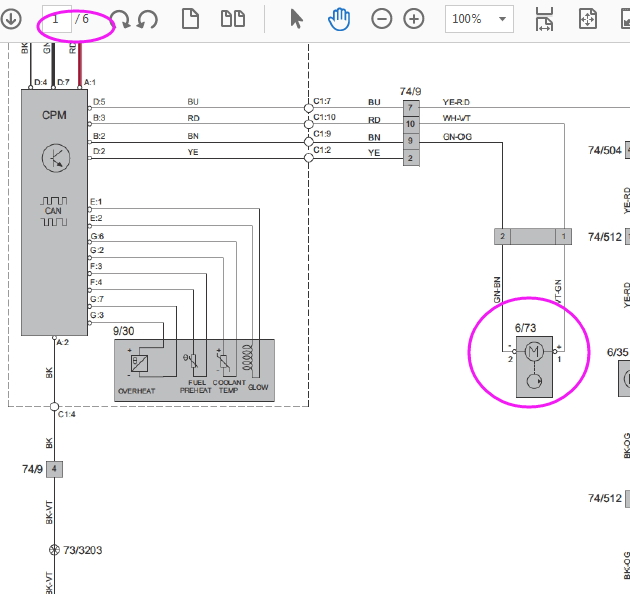Viewport: 630px width, 594px height.
Task: Click the motor M symbol in 6/73
Action: coord(534,352)
